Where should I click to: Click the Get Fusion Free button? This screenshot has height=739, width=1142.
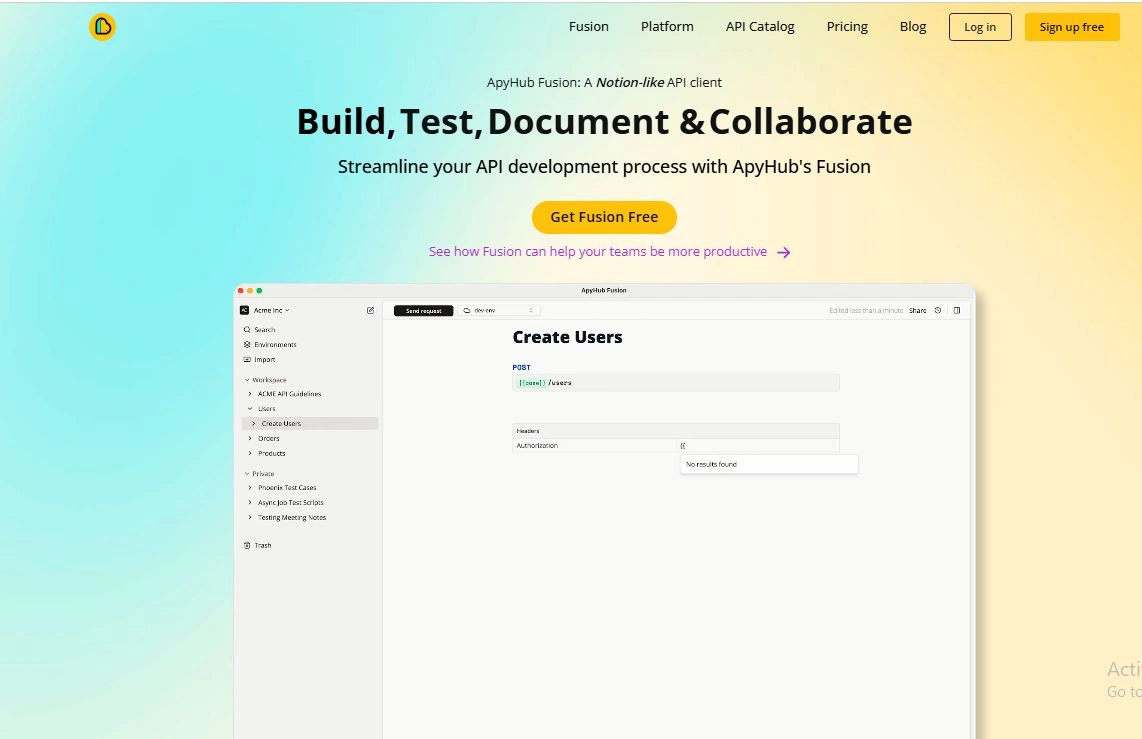(x=604, y=217)
